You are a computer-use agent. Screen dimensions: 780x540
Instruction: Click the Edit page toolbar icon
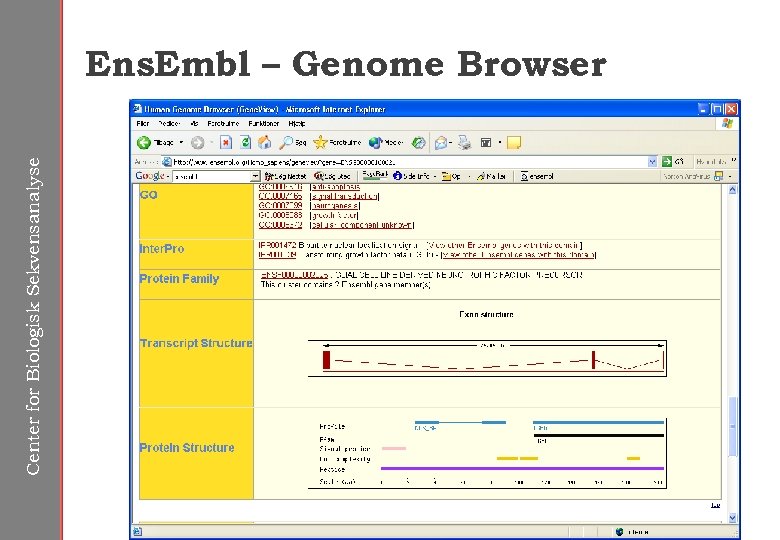coord(486,143)
